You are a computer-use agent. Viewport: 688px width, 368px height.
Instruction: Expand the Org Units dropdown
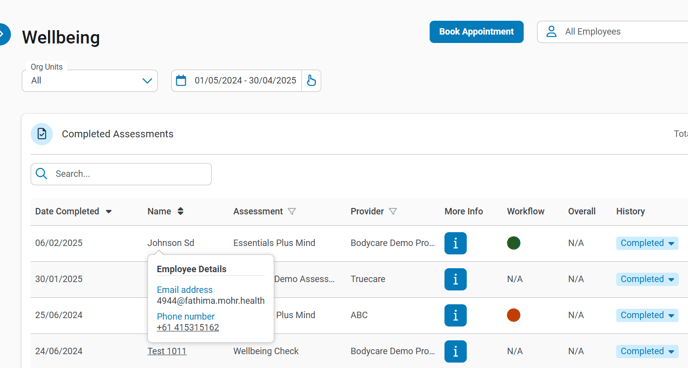tap(90, 81)
